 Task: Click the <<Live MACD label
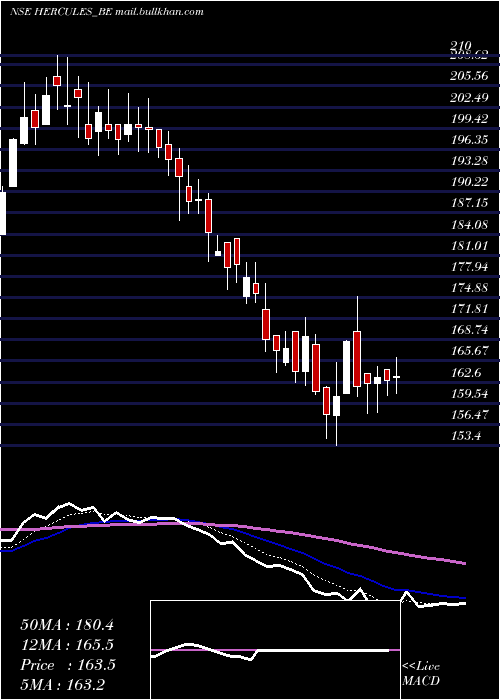(421, 673)
